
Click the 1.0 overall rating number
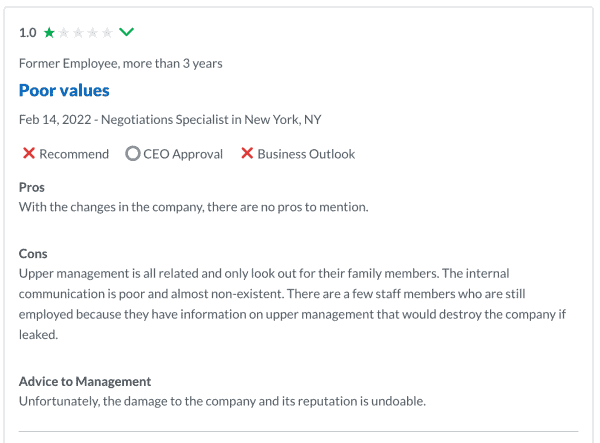click(28, 32)
